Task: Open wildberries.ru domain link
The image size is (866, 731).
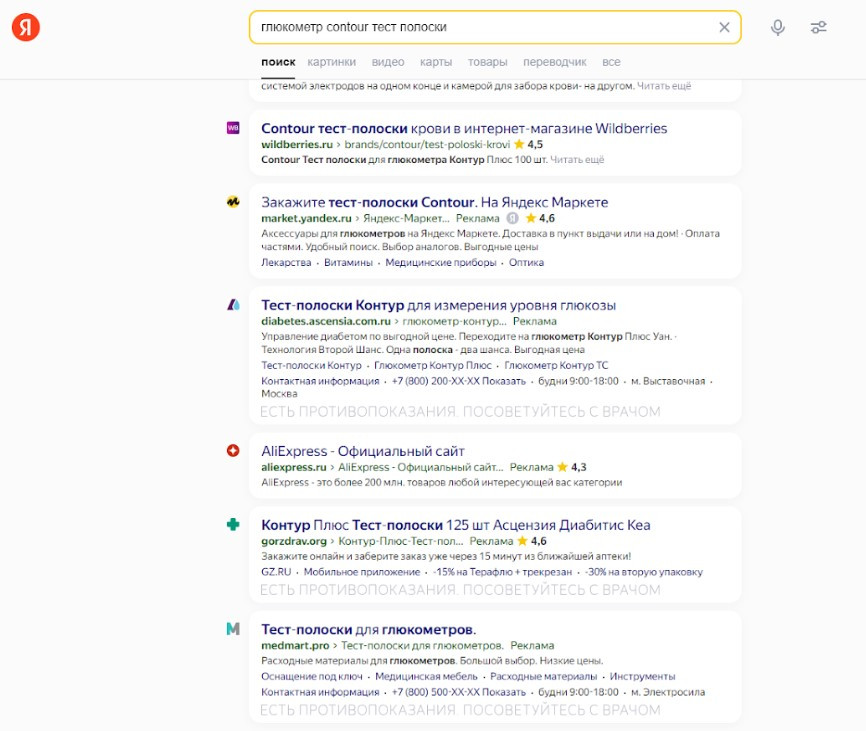Action: (x=297, y=144)
